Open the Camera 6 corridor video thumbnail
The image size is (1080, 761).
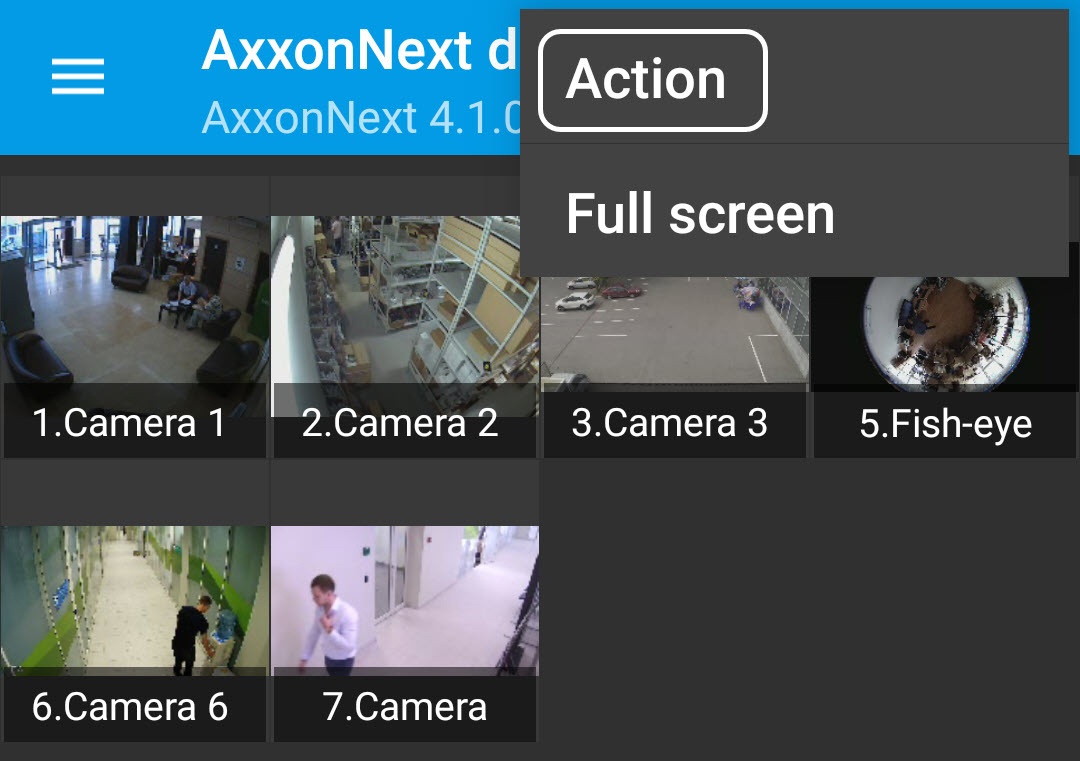pyautogui.click(x=134, y=598)
